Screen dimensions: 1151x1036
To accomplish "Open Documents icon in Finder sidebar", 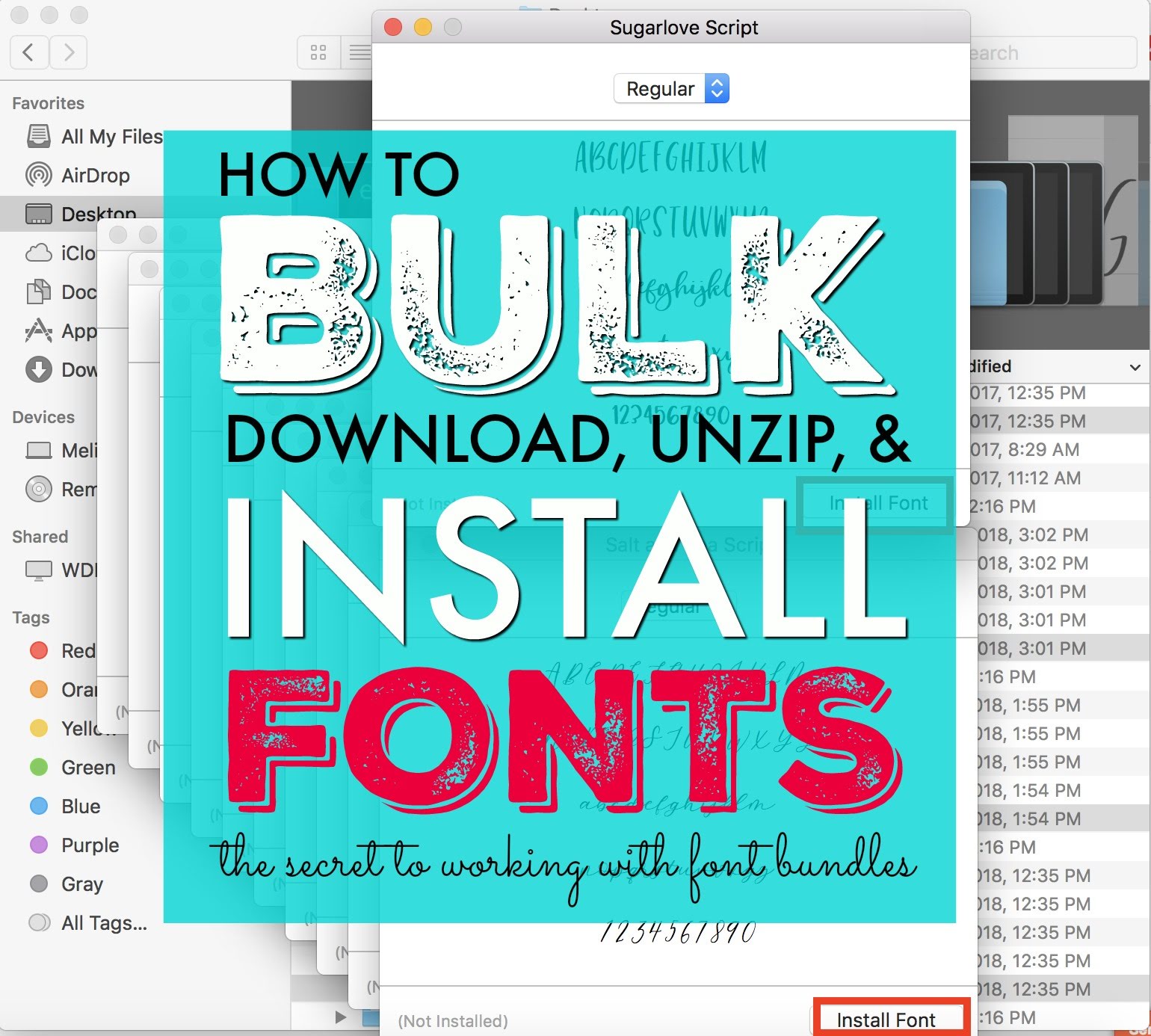I will (39, 292).
